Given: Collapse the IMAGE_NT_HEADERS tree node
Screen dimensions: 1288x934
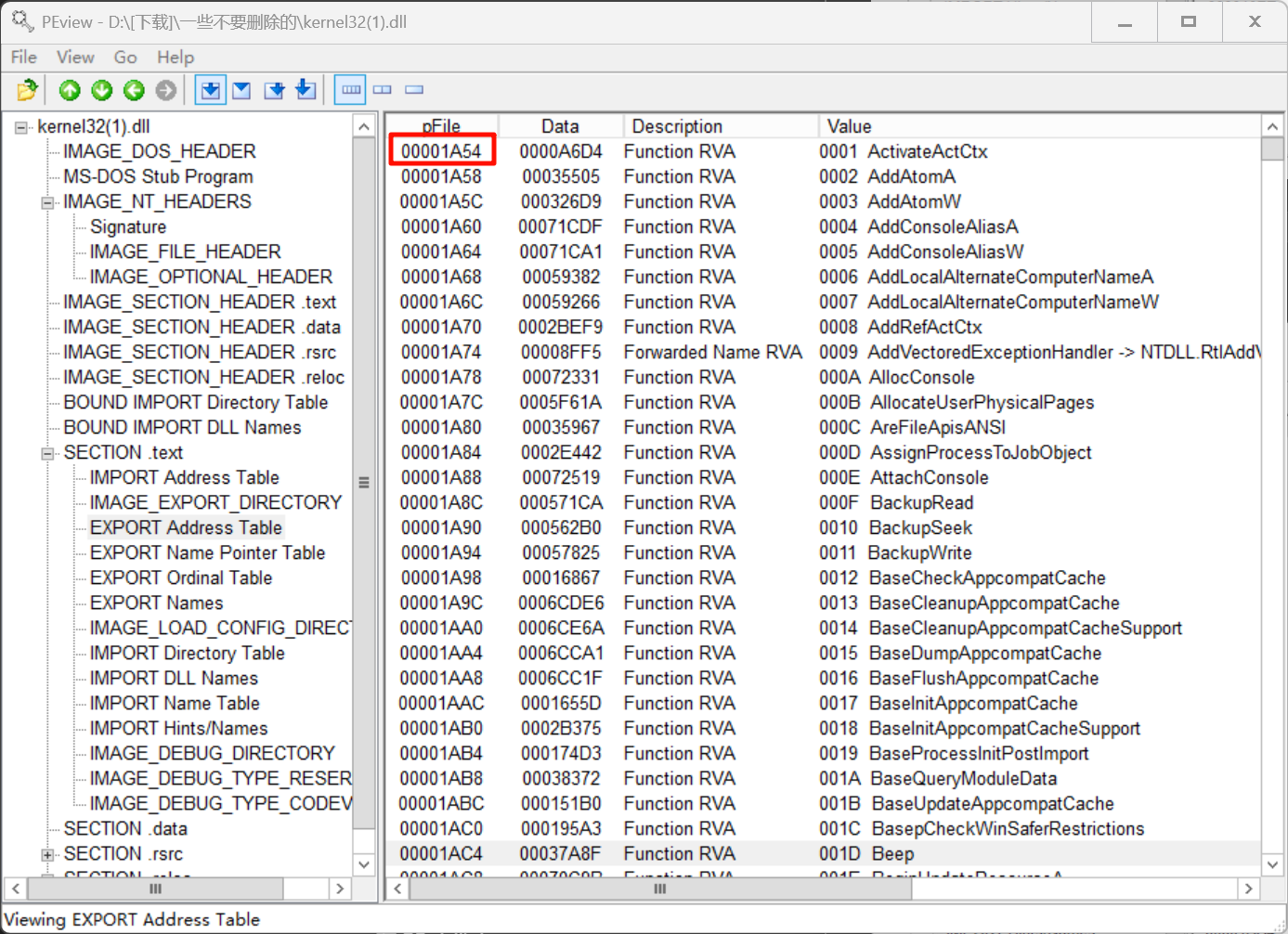Looking at the screenshot, I should [47, 202].
